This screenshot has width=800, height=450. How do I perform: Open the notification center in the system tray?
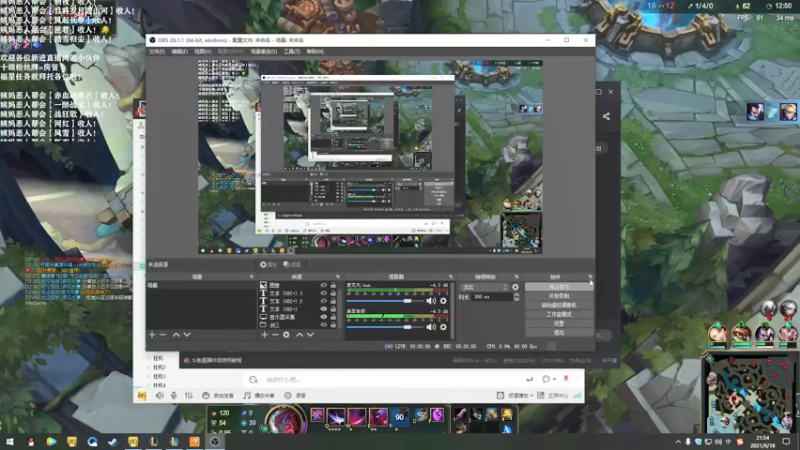click(x=786, y=442)
